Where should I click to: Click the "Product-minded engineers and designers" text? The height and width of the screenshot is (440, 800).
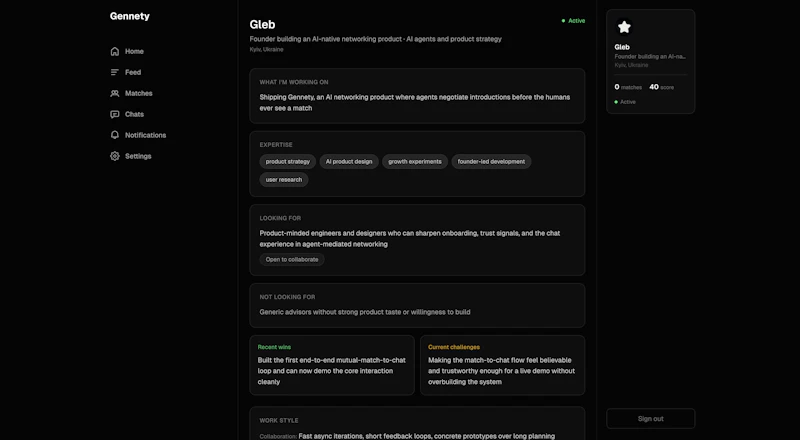[x=410, y=238]
